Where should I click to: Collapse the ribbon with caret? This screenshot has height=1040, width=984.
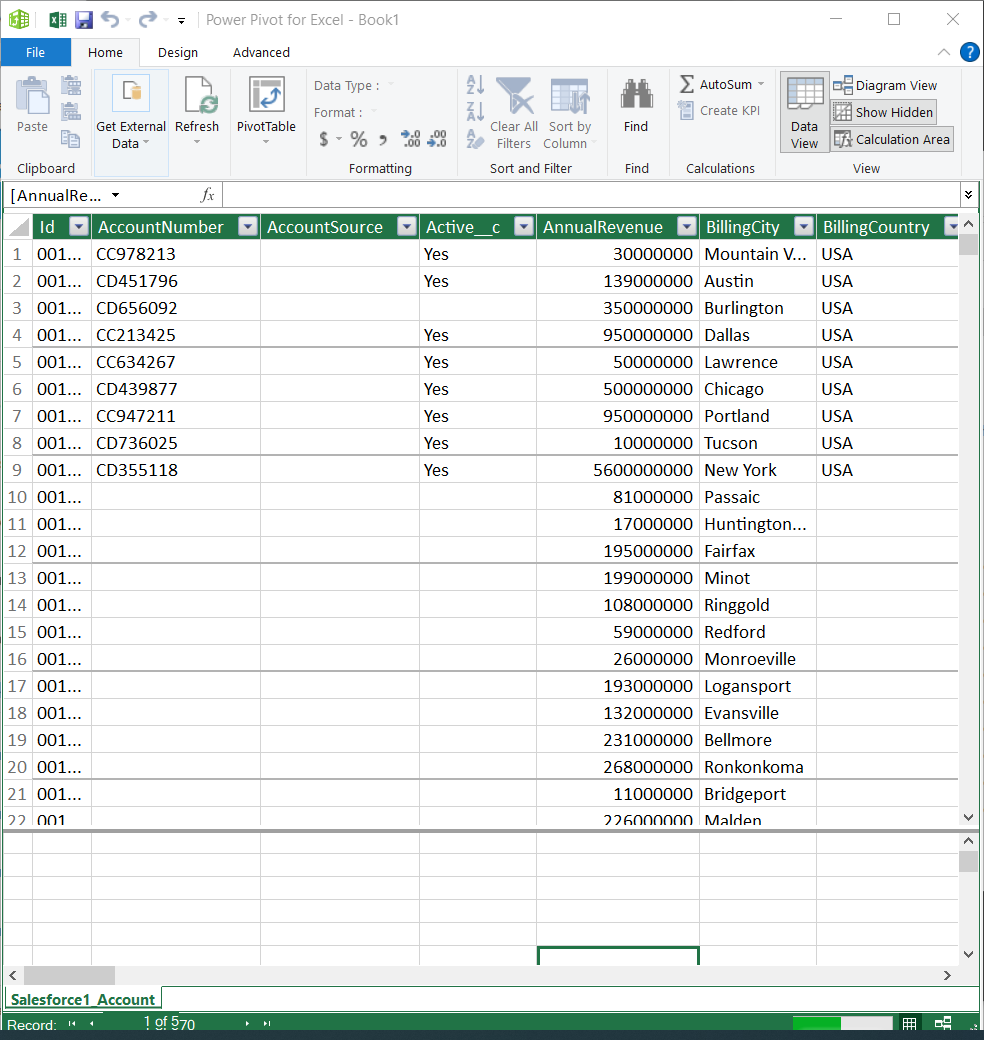[944, 52]
